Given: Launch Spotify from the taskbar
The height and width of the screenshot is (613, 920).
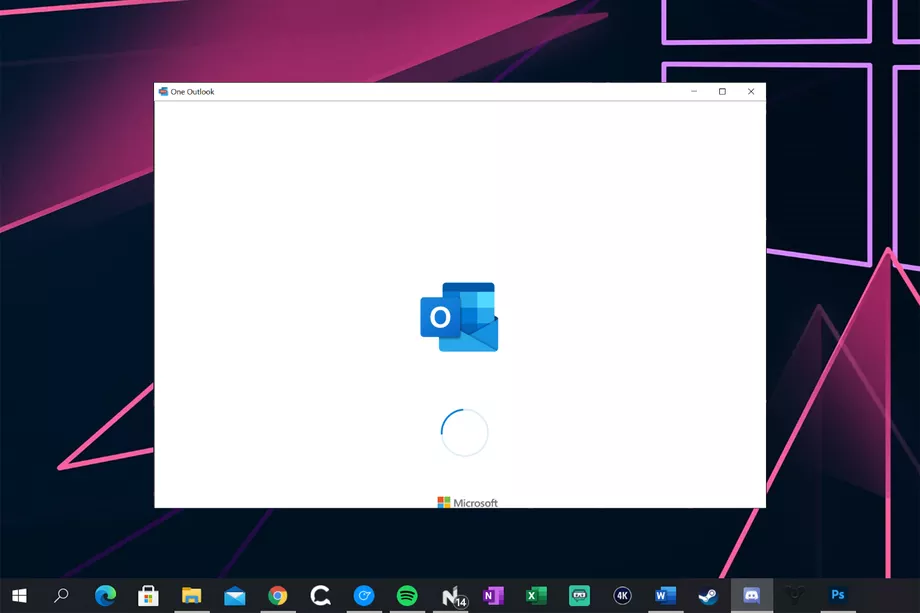Looking at the screenshot, I should tap(407, 596).
